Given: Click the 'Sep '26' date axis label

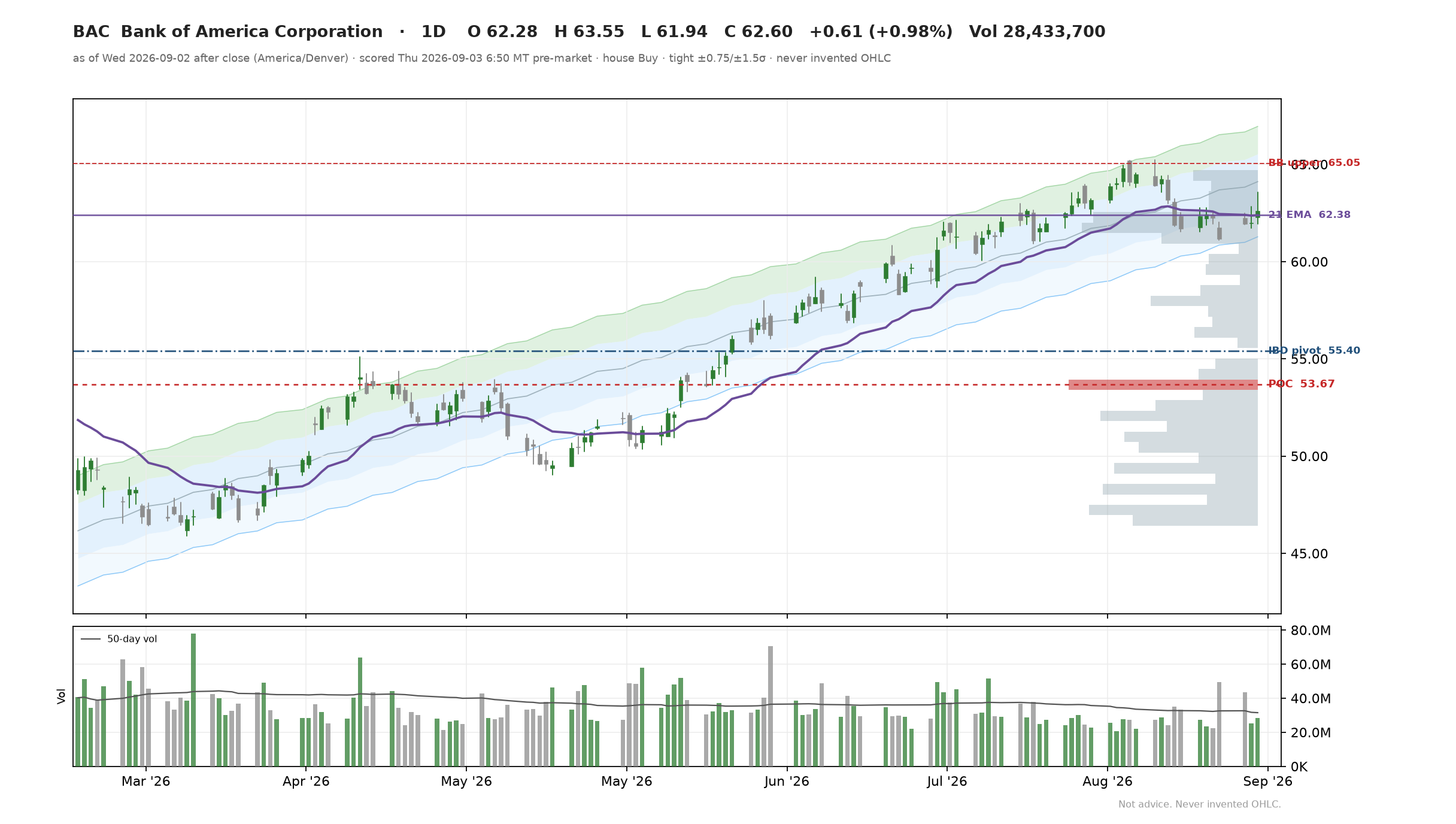Looking at the screenshot, I should click(1267, 781).
